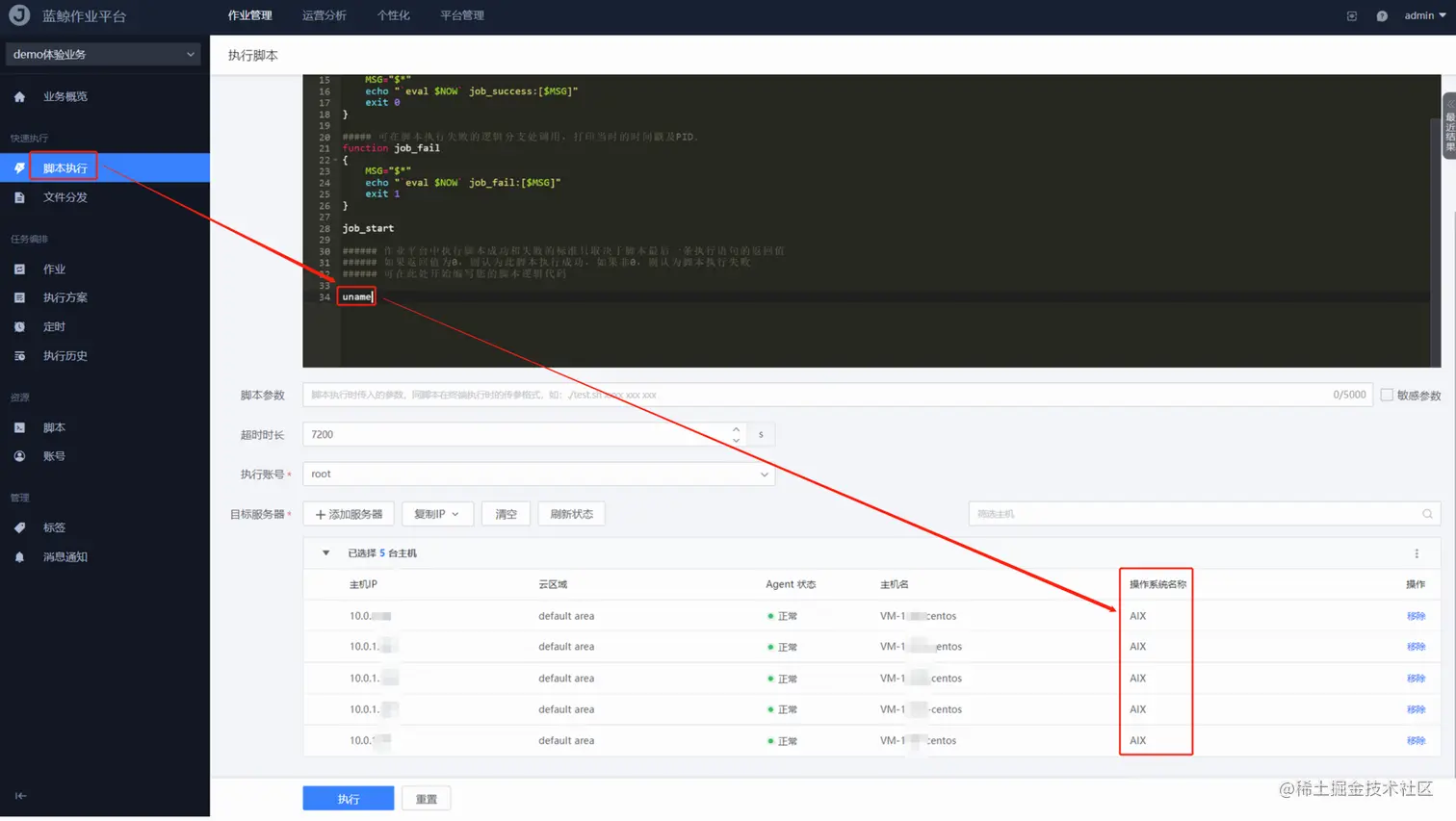
Task: Open the host list three-dot menu
Action: point(1417,553)
